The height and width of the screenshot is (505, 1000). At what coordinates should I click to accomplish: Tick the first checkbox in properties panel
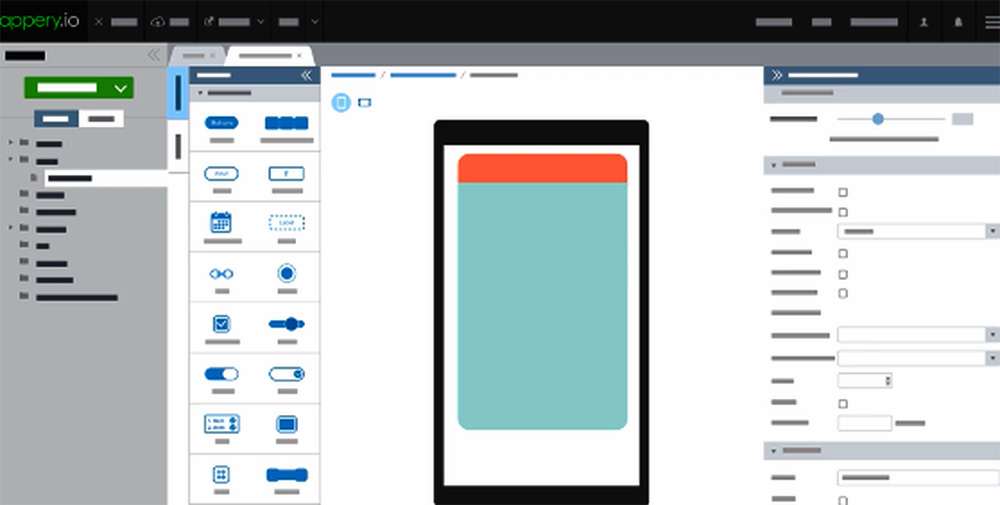point(843,192)
